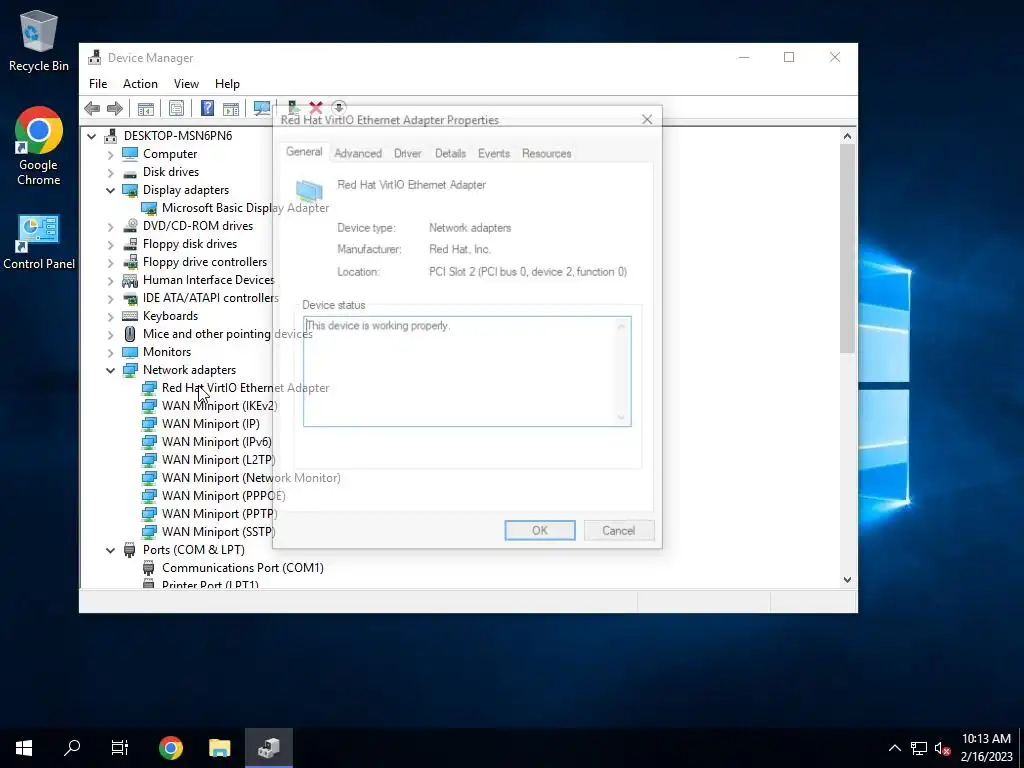Image resolution: width=1024 pixels, height=768 pixels.
Task: Close the Ethernet Adapter Properties dialog
Action: (647, 120)
